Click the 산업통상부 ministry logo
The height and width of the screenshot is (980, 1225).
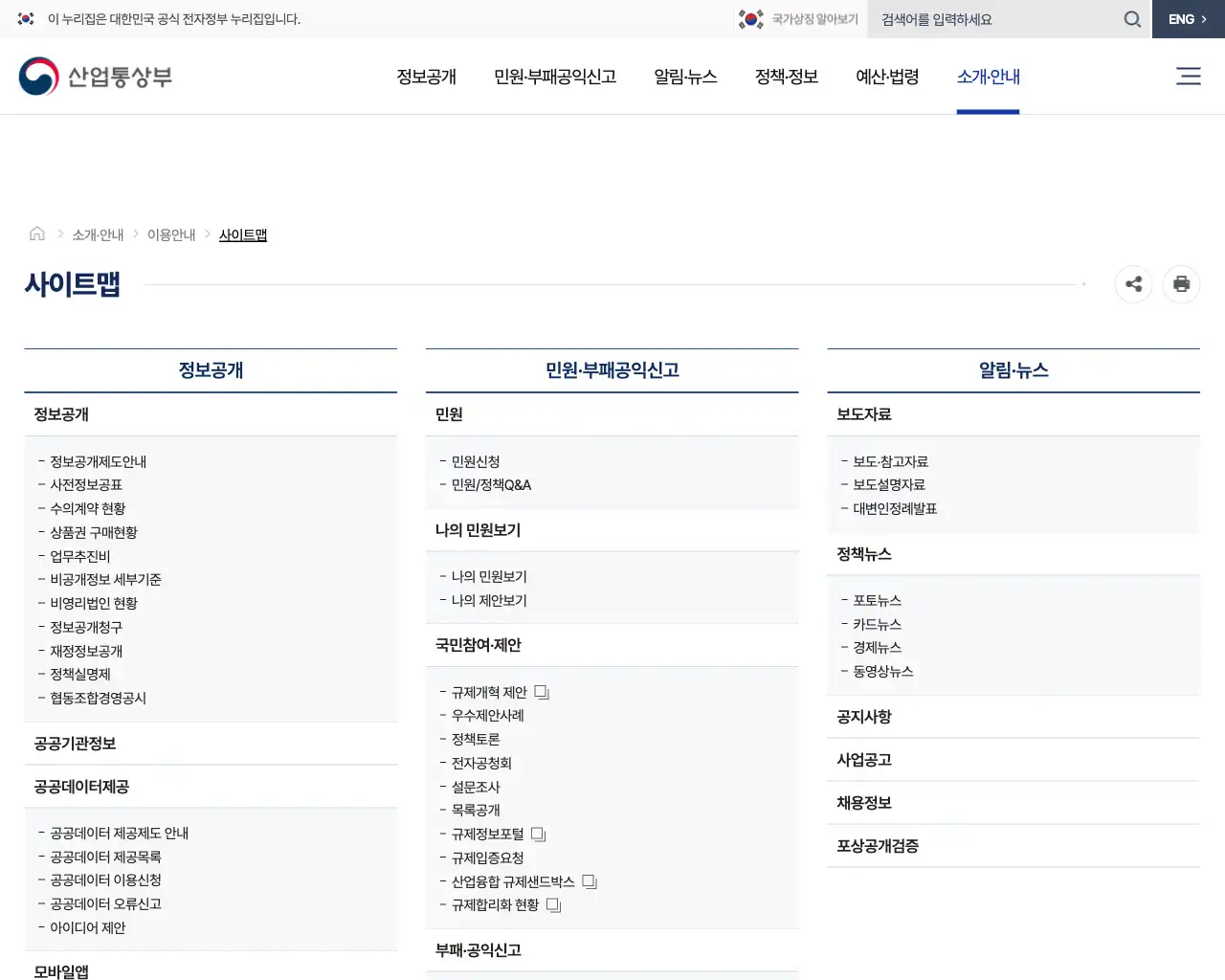(x=94, y=77)
